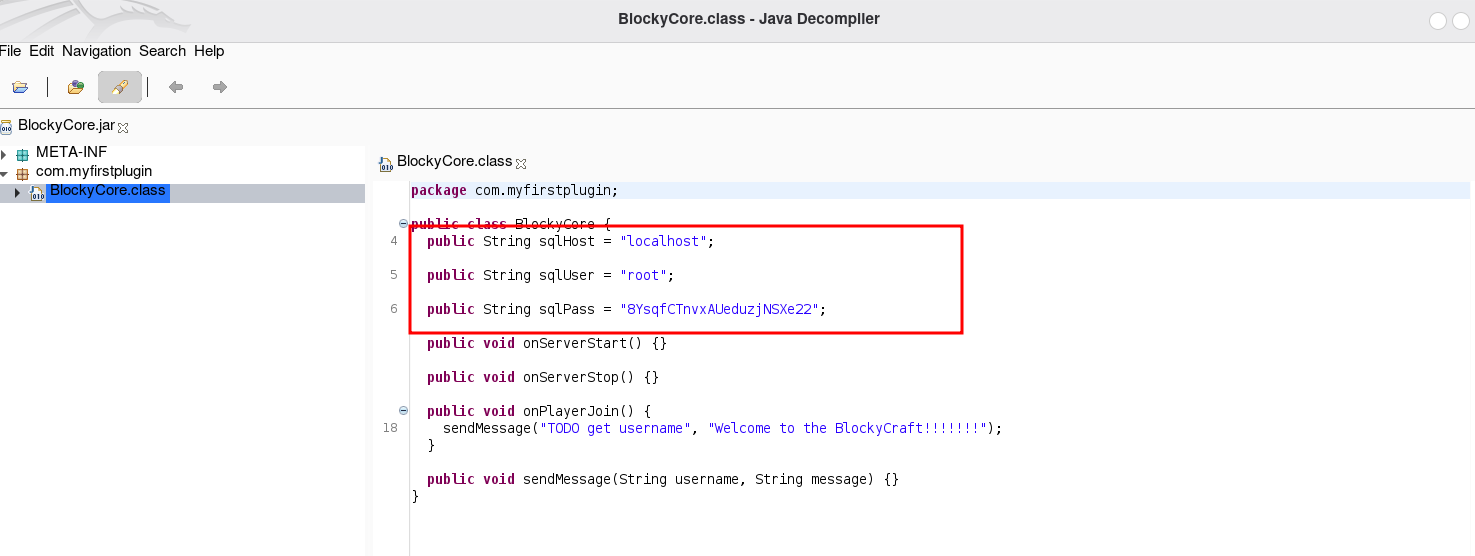Click the sendMessage(String username, String message) declaration
Image resolution: width=1475 pixels, height=556 pixels.
(663, 479)
